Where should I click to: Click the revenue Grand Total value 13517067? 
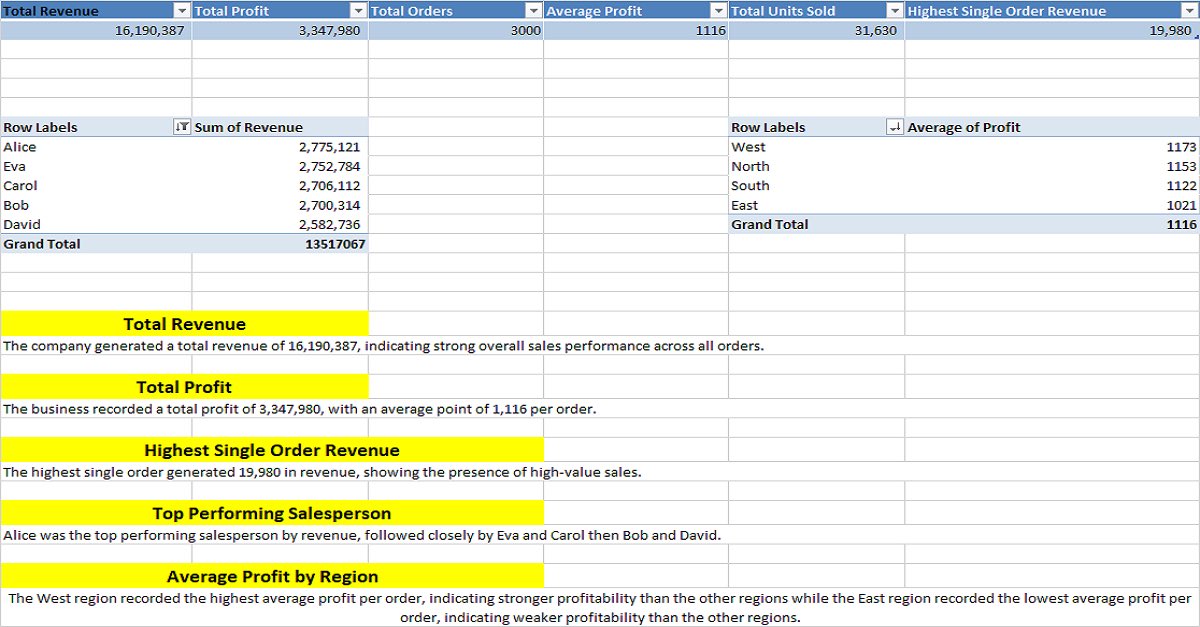click(x=280, y=244)
